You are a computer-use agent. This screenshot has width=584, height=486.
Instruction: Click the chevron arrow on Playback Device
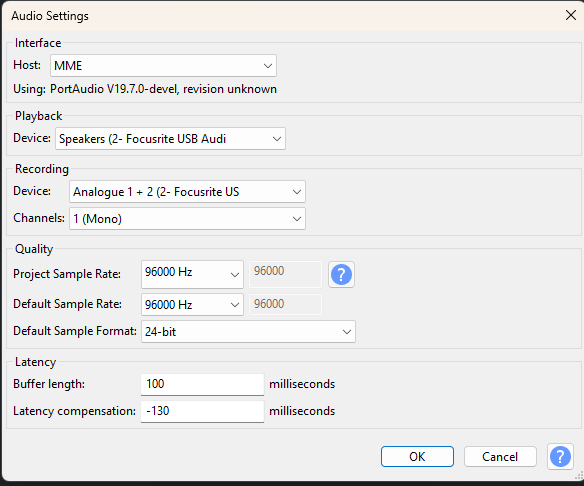click(276, 139)
